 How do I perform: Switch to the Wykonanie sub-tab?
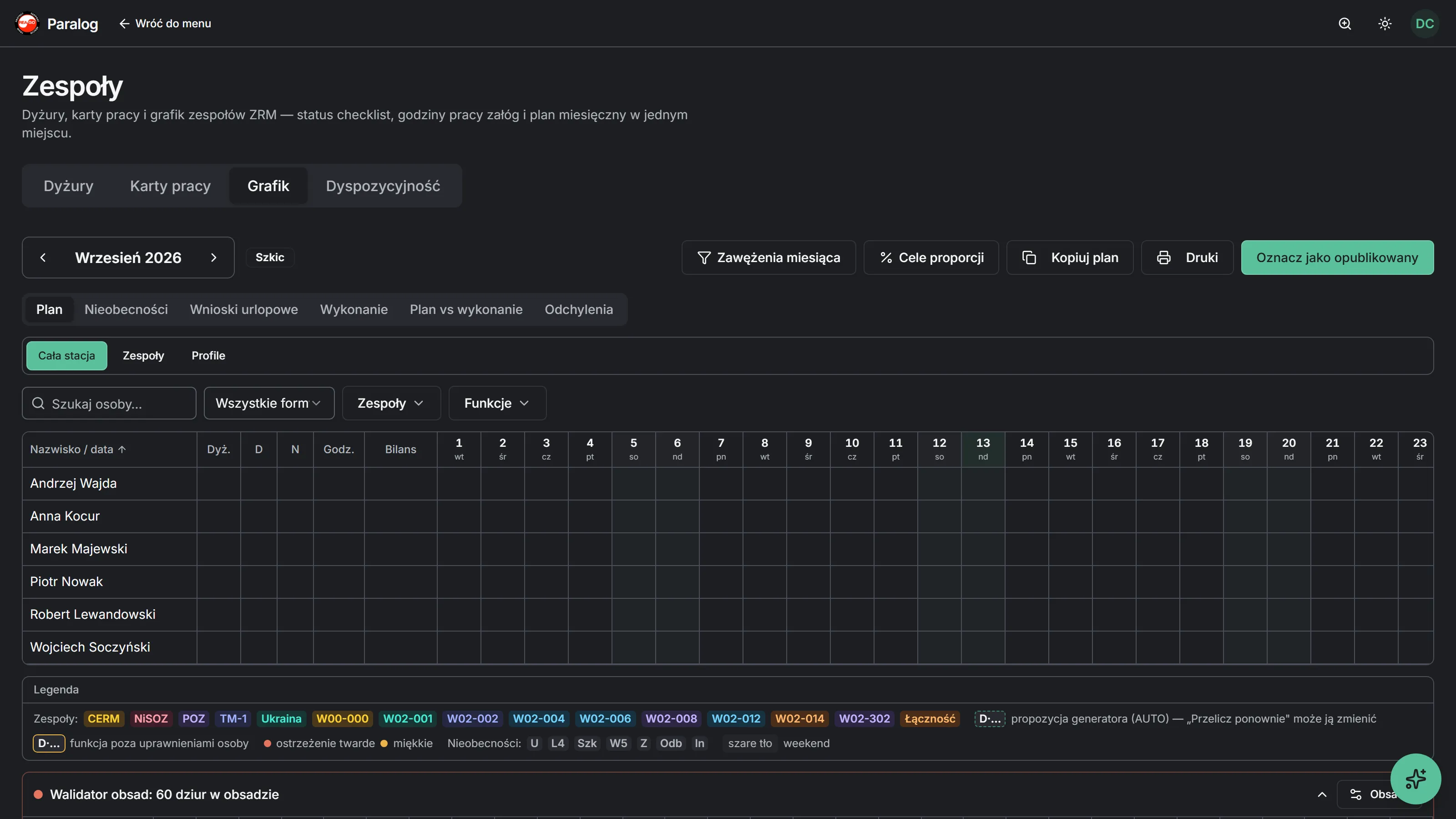[x=354, y=310]
